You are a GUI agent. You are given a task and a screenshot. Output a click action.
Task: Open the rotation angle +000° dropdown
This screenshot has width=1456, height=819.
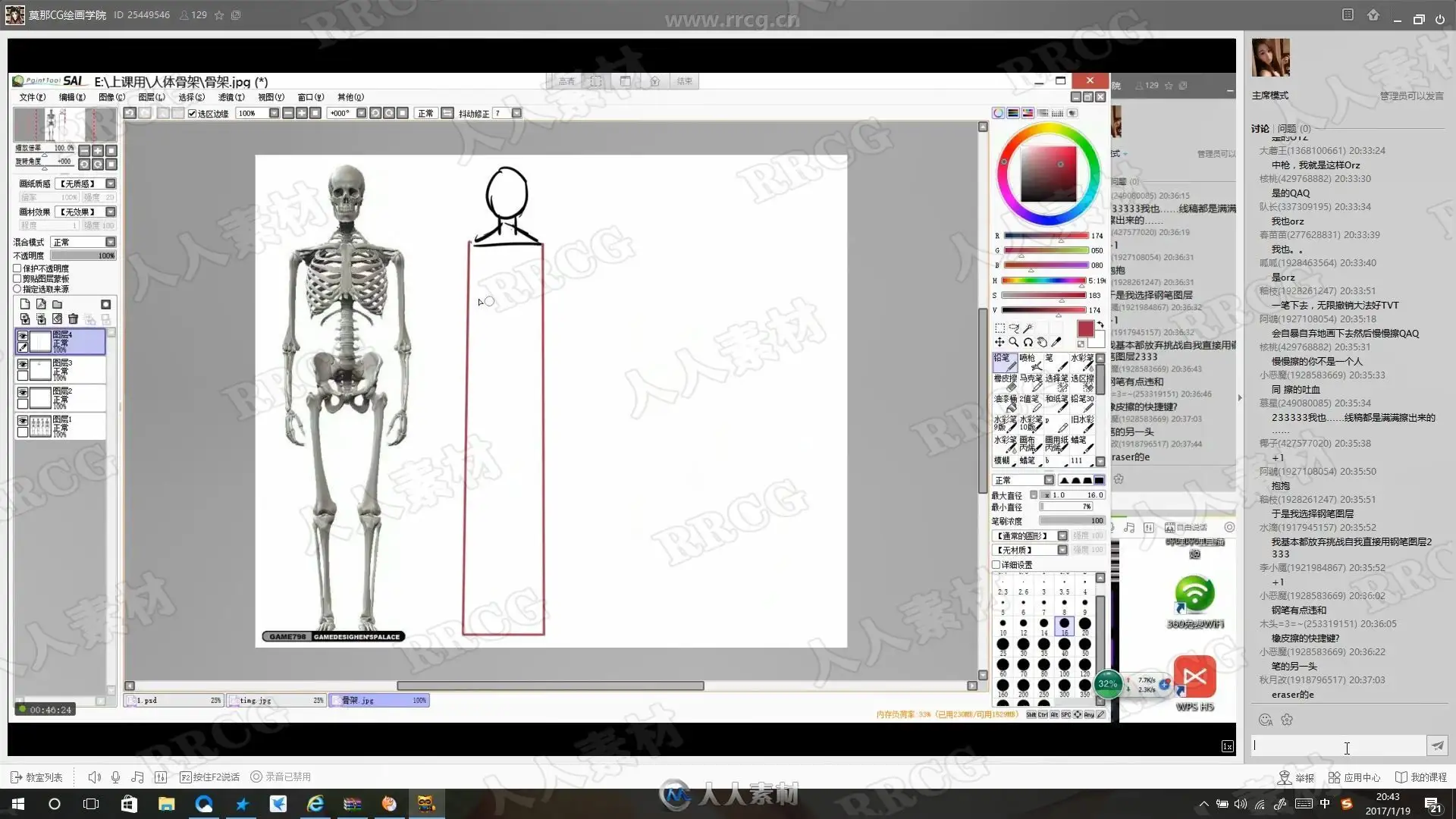coord(361,113)
